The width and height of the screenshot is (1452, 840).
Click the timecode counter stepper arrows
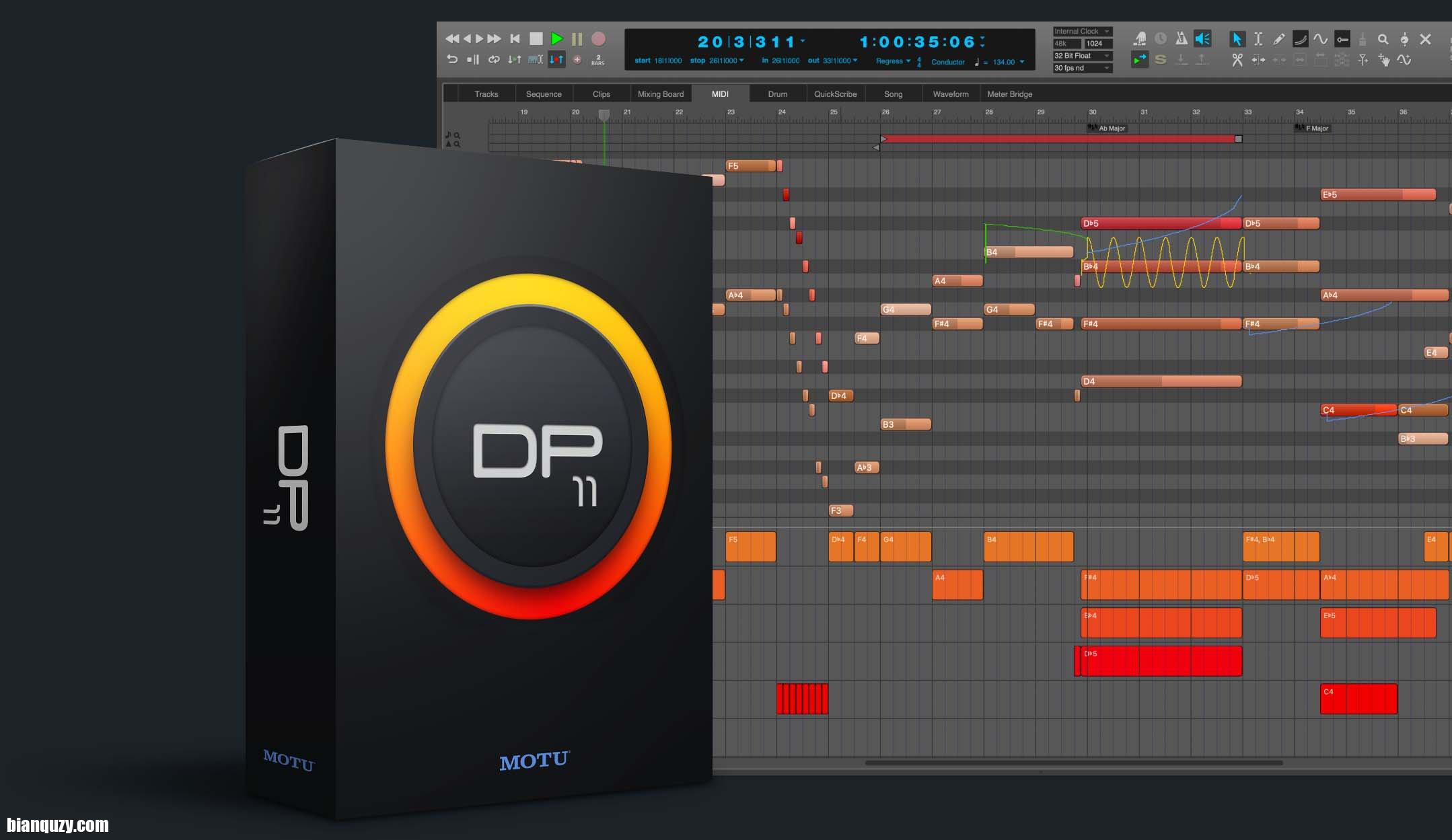983,42
